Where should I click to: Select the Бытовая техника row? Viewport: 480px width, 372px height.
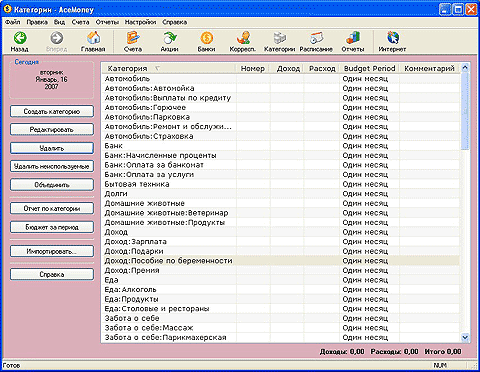[x=281, y=184]
